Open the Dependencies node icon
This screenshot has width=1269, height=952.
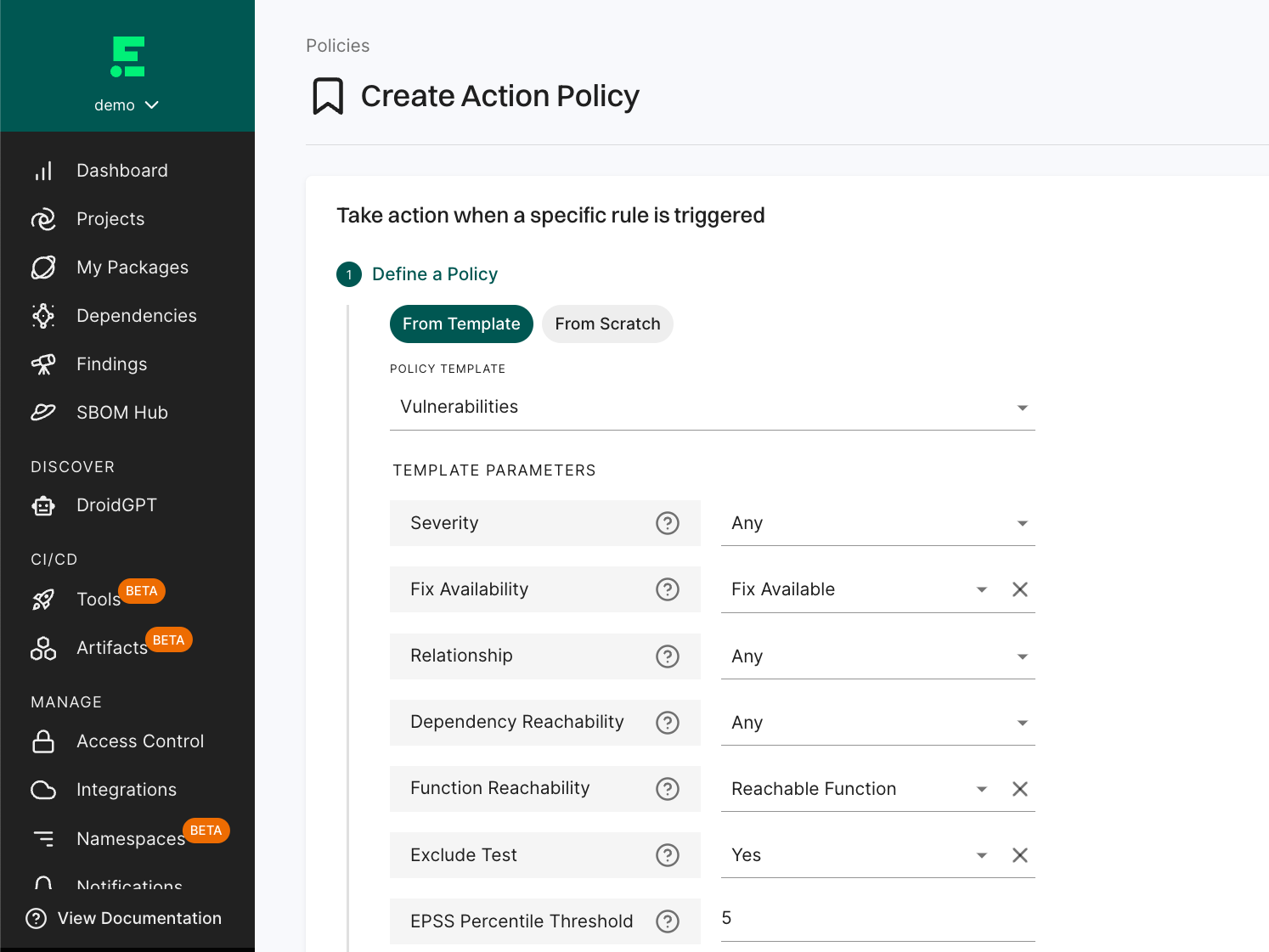point(43,316)
